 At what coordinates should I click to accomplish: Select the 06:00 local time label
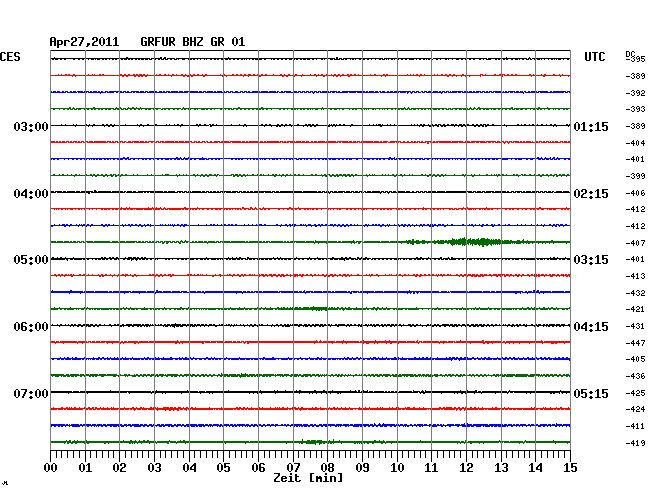point(31,327)
